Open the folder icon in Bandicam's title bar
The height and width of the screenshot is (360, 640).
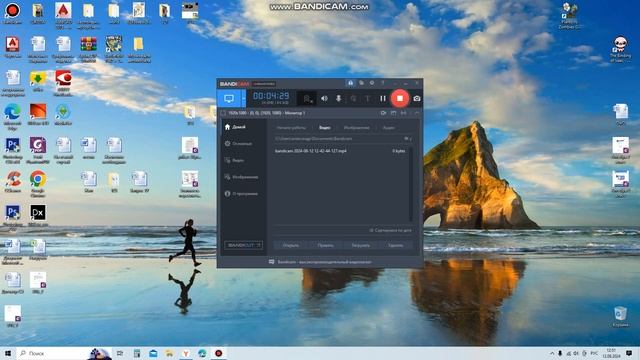click(x=361, y=83)
